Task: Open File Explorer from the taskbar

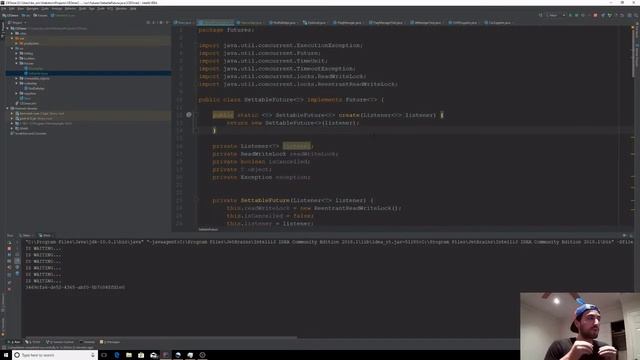Action: pos(129,355)
